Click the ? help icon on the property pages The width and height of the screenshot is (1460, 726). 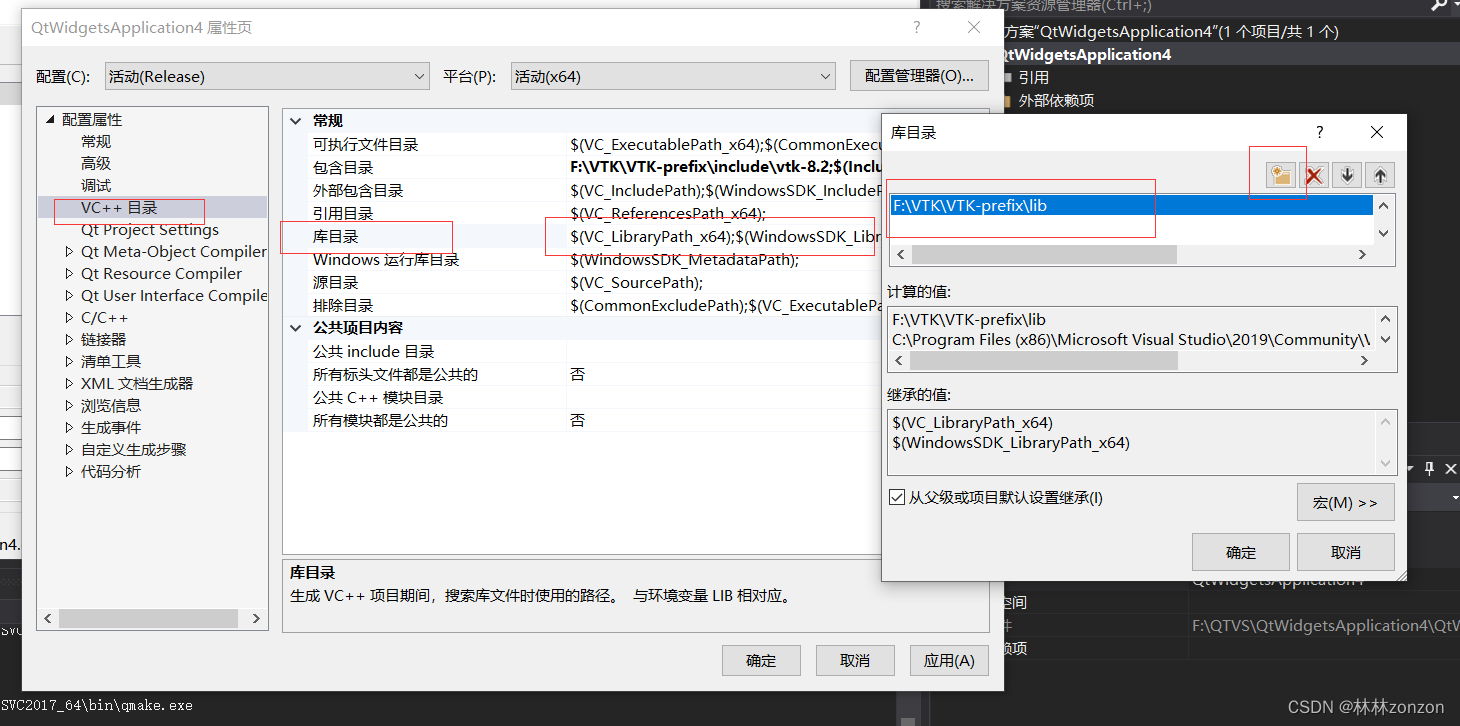(916, 27)
